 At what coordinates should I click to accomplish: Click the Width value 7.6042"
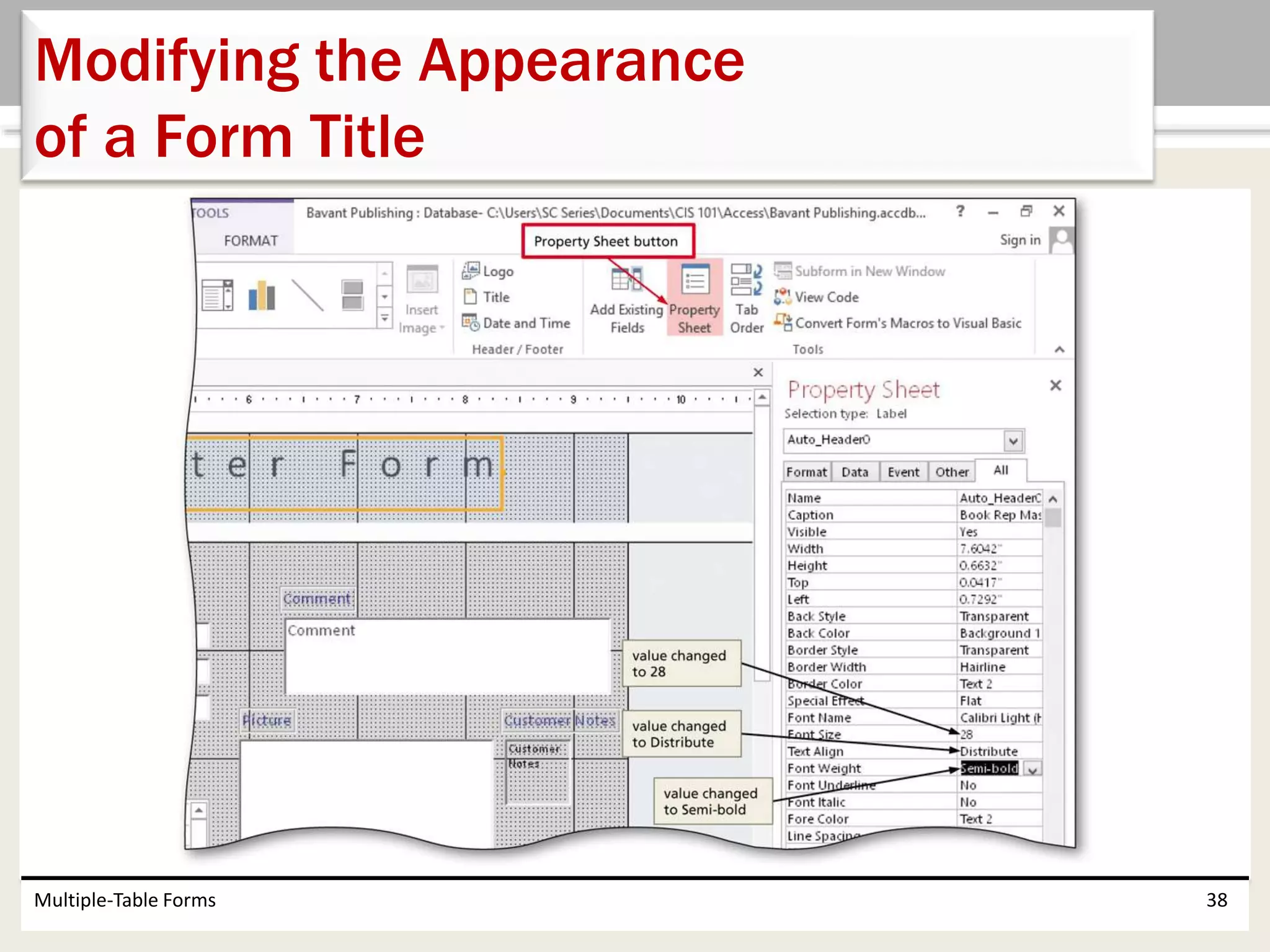point(1000,549)
